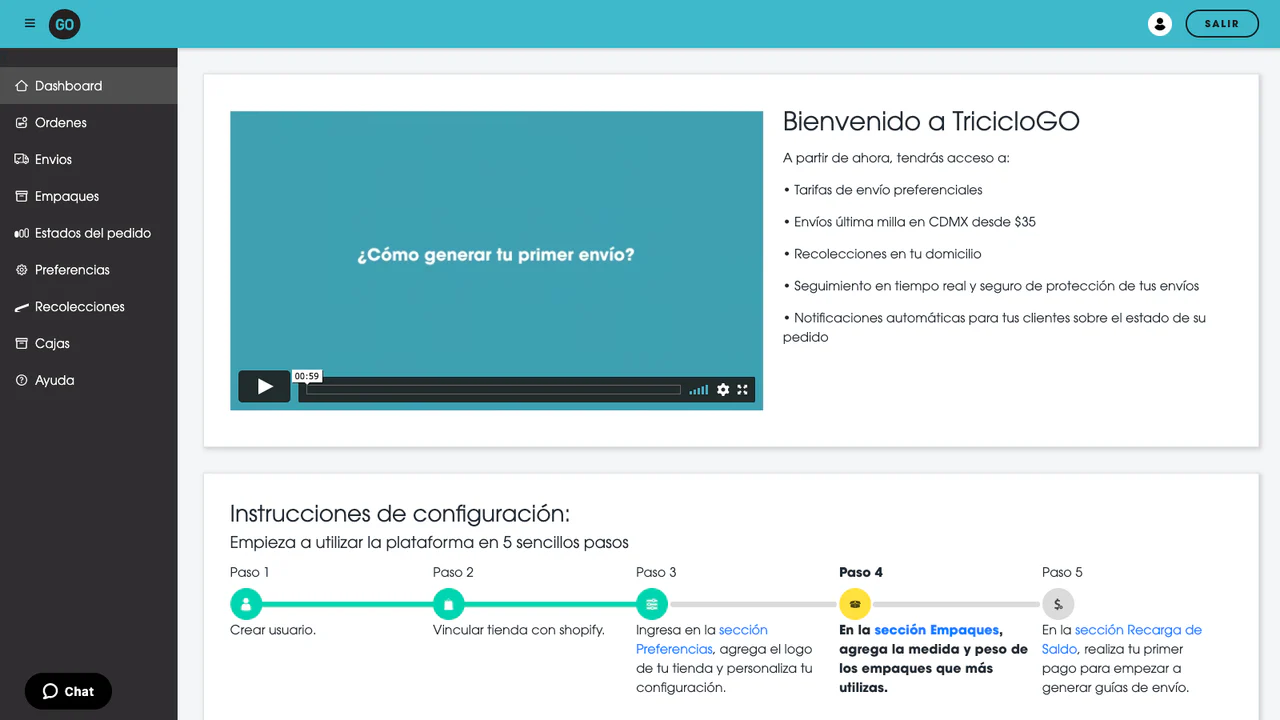Click the video progress bar
The image size is (1280, 720).
(x=493, y=390)
